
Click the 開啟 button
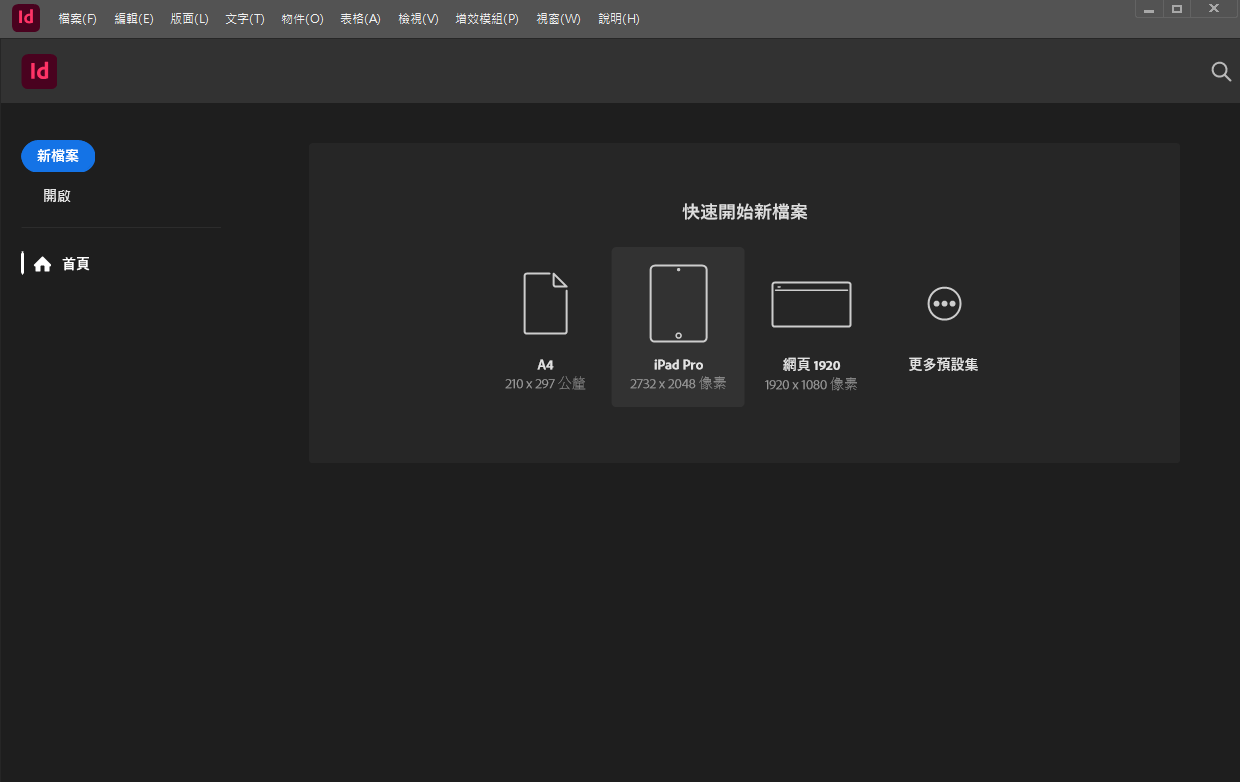57,196
